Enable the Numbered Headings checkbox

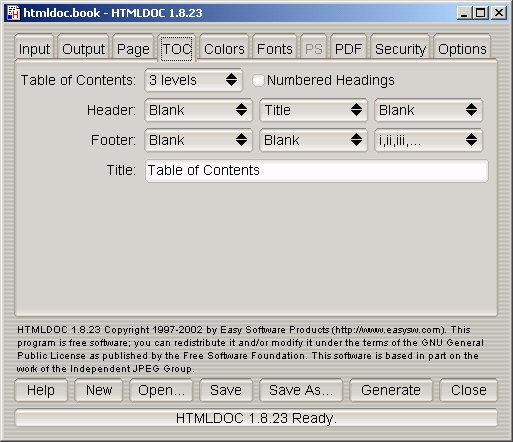[x=258, y=80]
